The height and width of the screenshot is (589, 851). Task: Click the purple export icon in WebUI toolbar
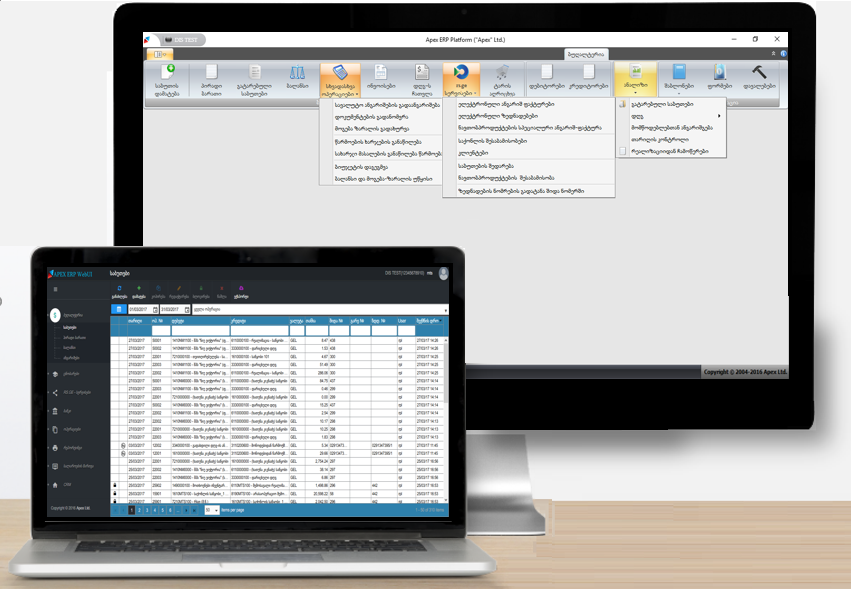coord(241,288)
